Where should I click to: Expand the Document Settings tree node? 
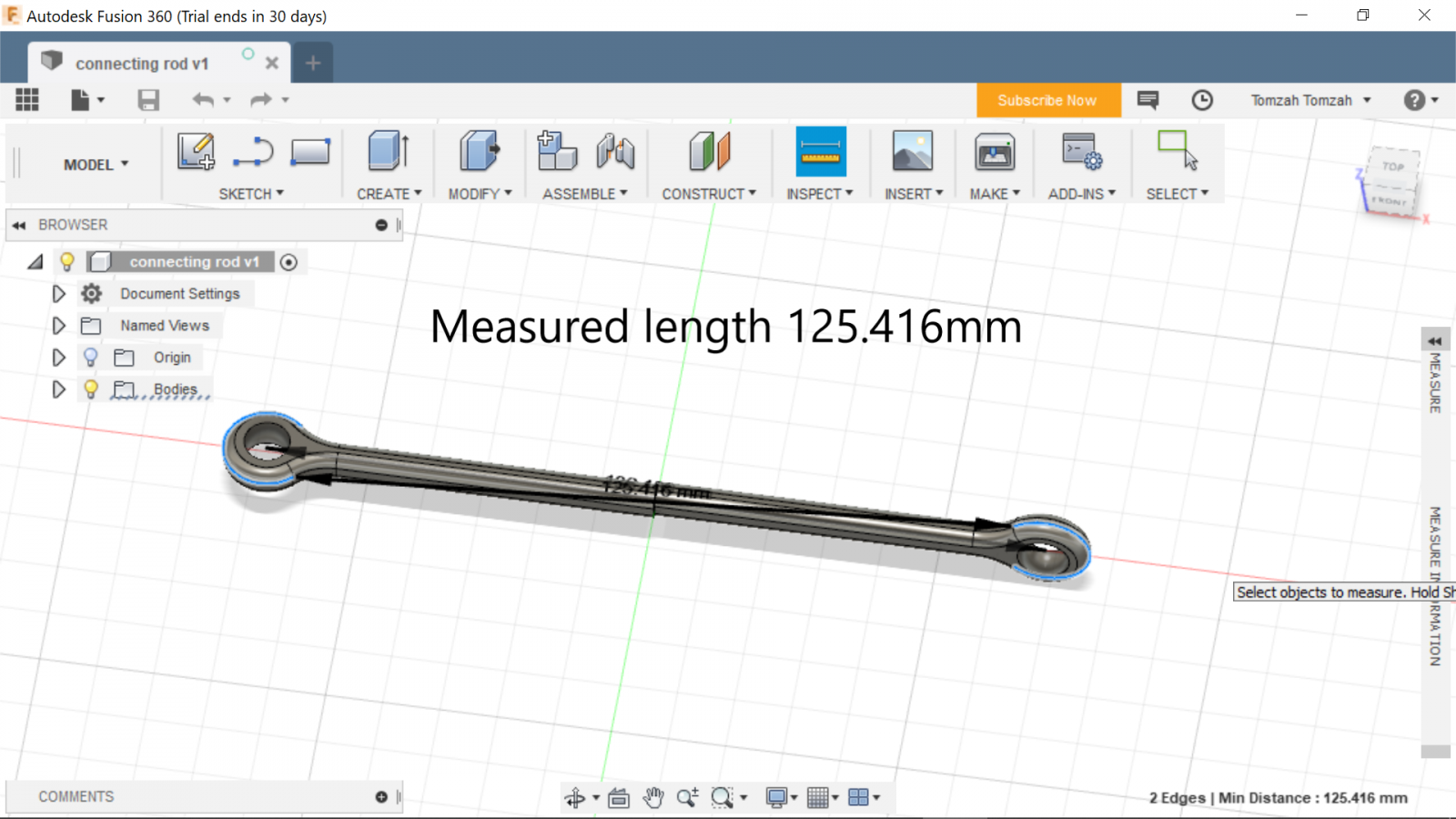pos(58,294)
